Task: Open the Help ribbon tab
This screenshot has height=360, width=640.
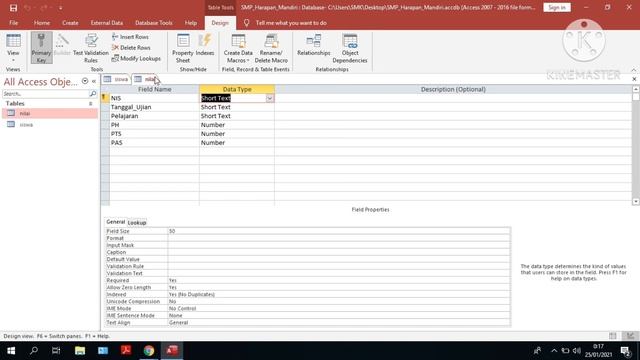Action: (191, 23)
